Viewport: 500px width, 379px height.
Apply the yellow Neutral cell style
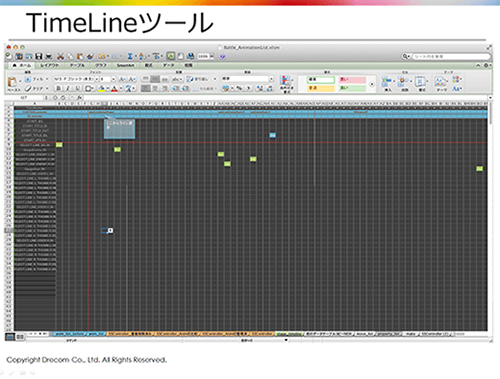coord(321,88)
